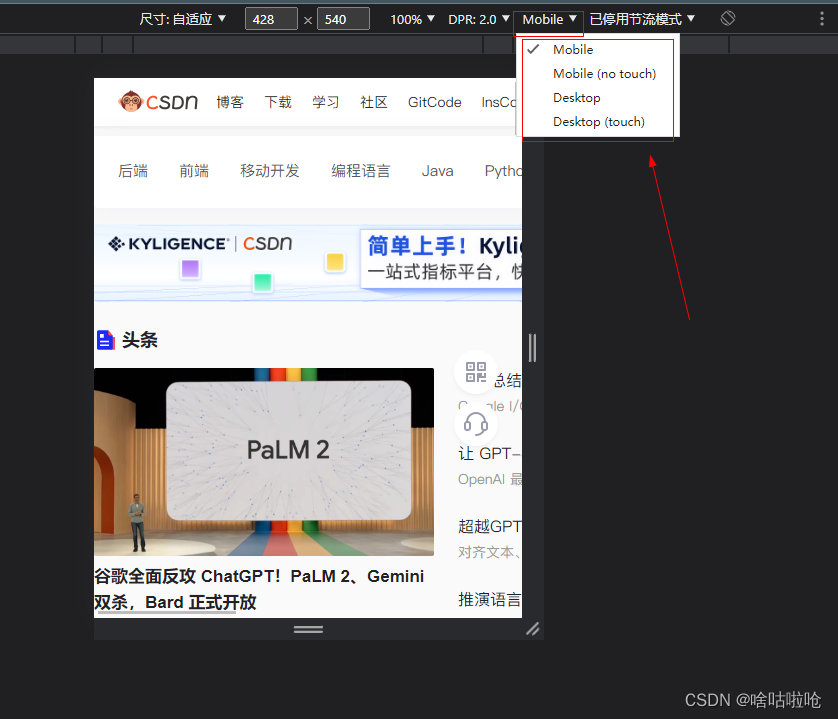Click the PaLM 2 headline image
This screenshot has height=719, width=838.
coord(264,462)
